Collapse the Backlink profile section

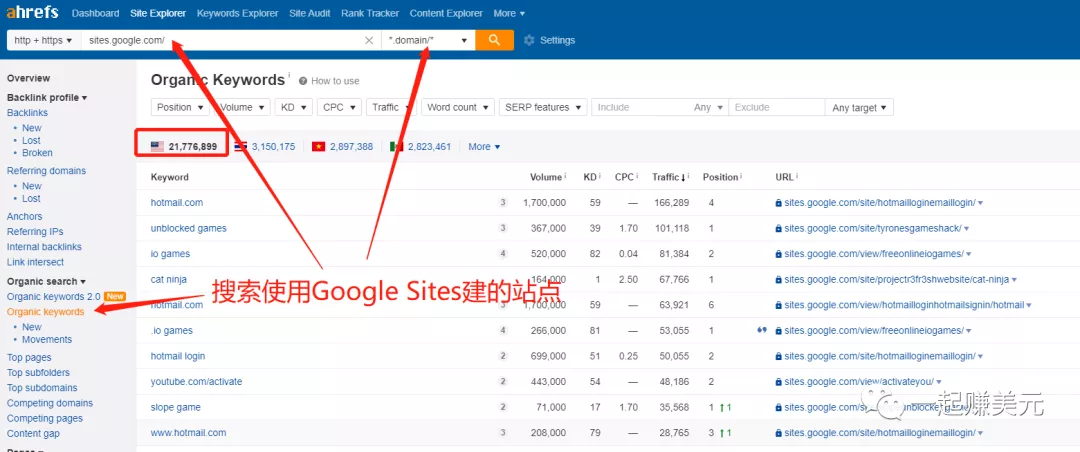pos(47,97)
